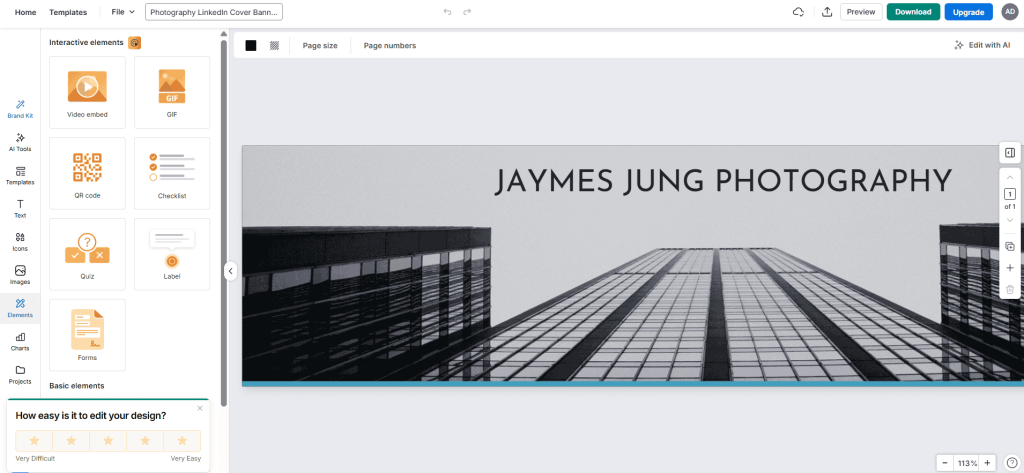Insert a Checklist element
The width and height of the screenshot is (1024, 473).
(172, 173)
